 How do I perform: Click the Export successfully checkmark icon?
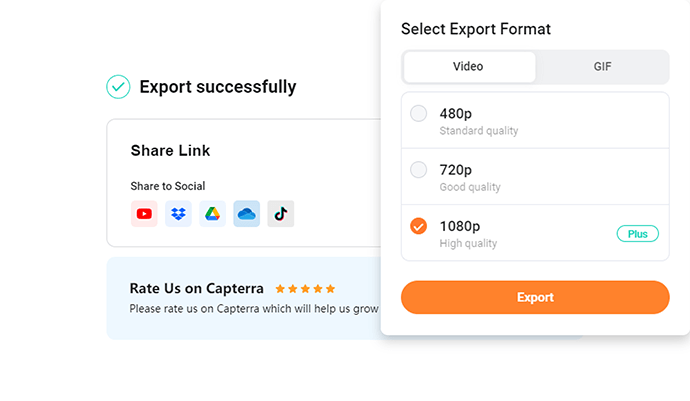pos(118,87)
